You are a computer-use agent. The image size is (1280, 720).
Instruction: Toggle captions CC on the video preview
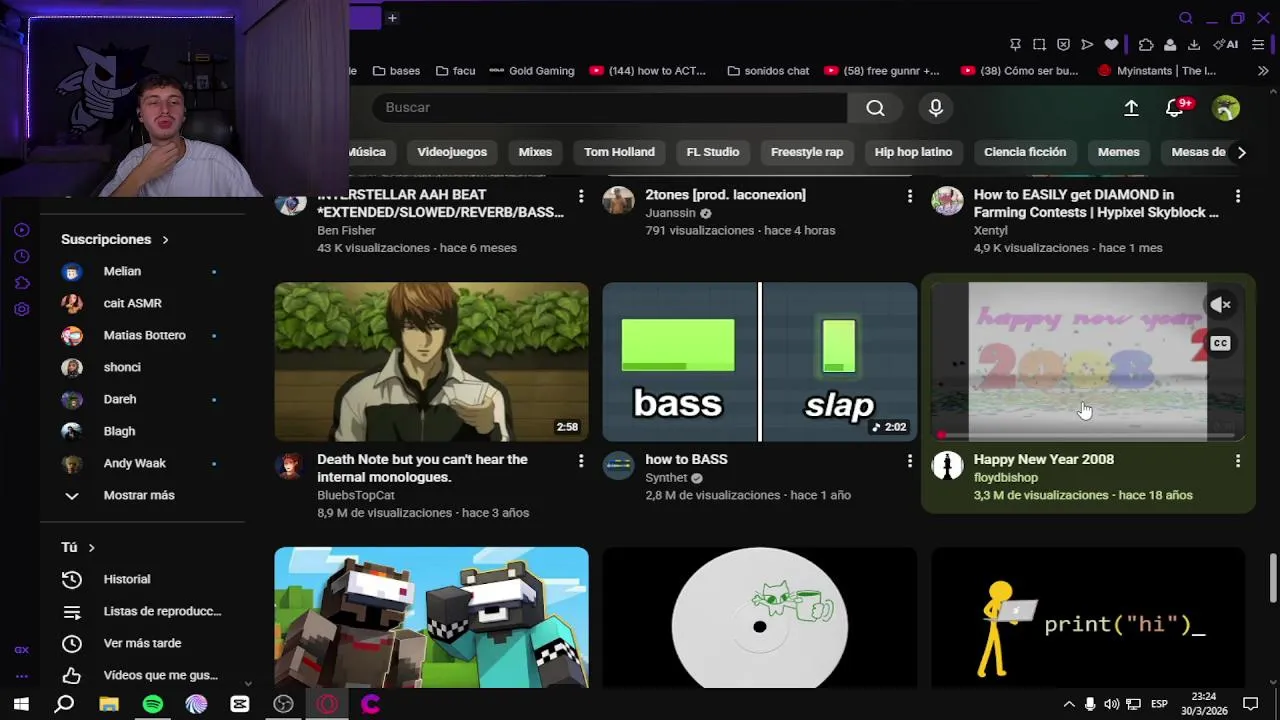(x=1220, y=343)
